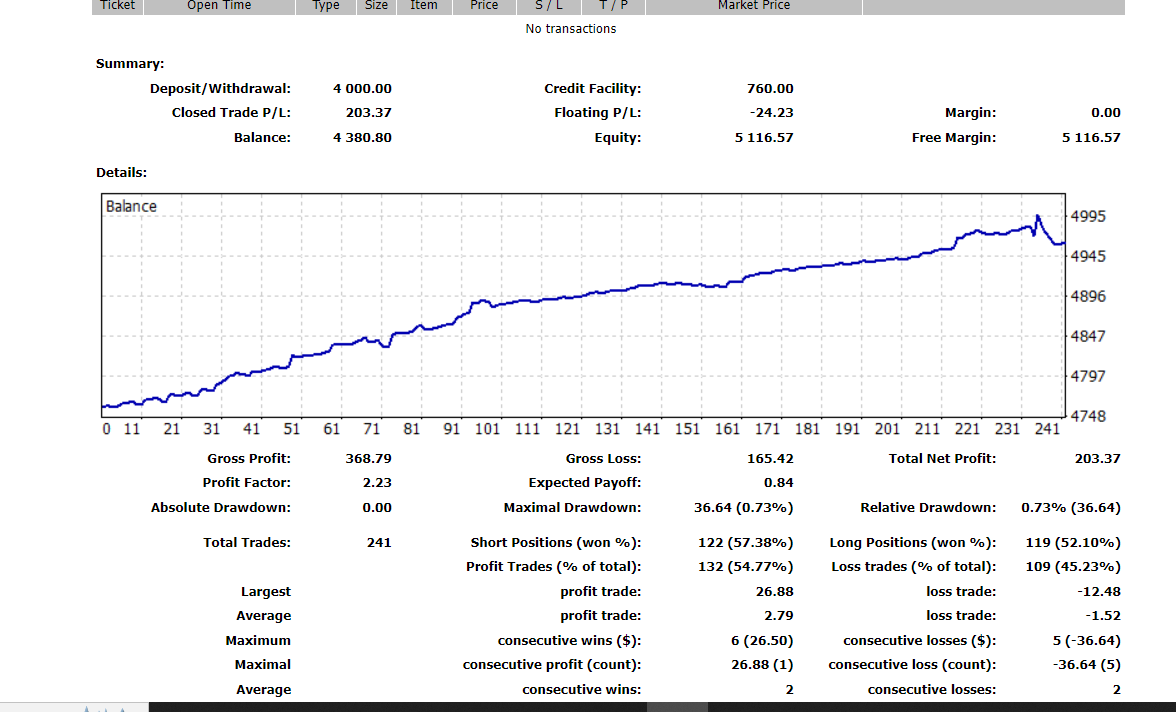
Task: Click the 'Maximal Drawdown:' label
Action: [x=572, y=507]
